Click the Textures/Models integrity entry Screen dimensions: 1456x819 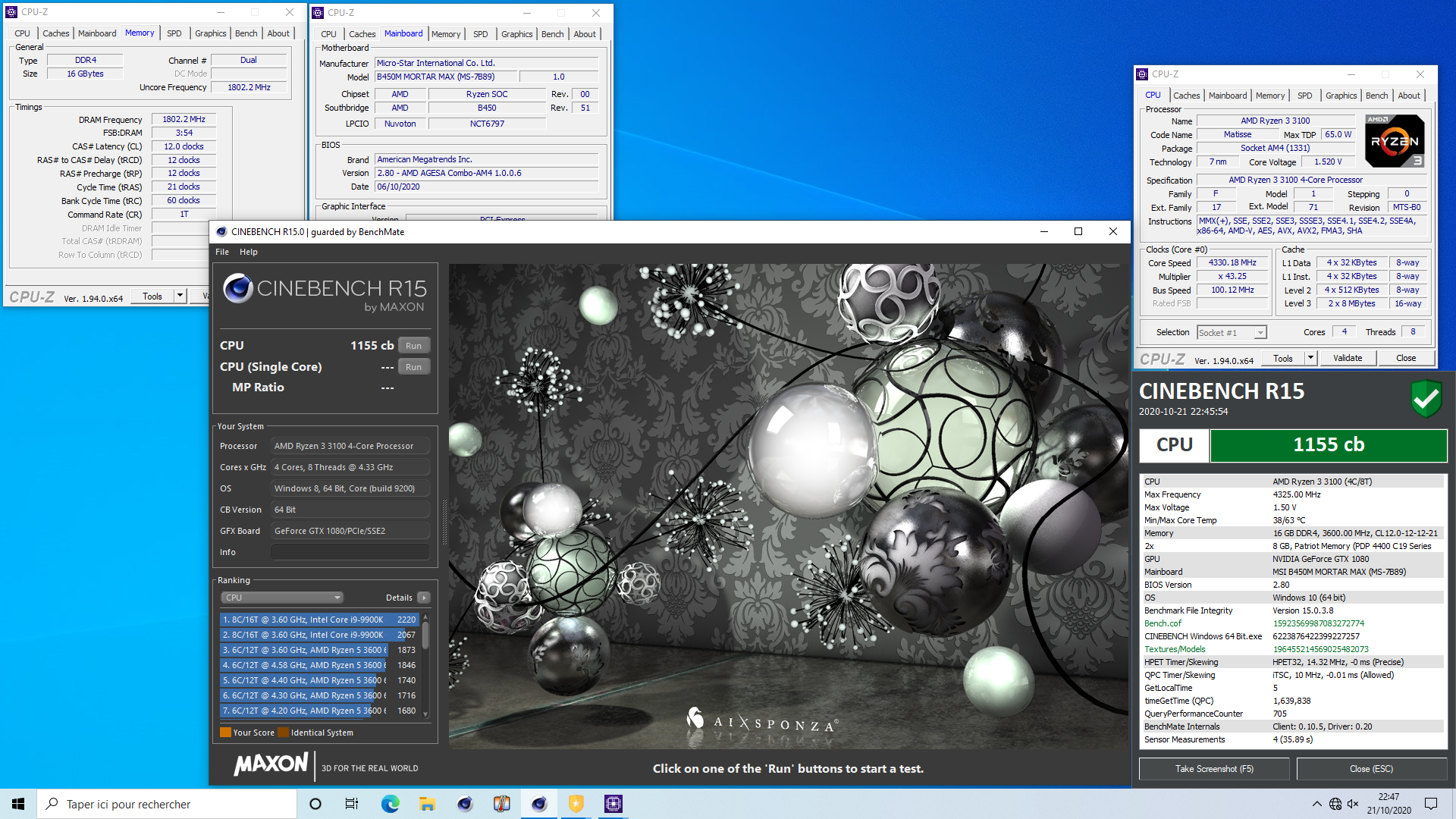tap(1293, 649)
